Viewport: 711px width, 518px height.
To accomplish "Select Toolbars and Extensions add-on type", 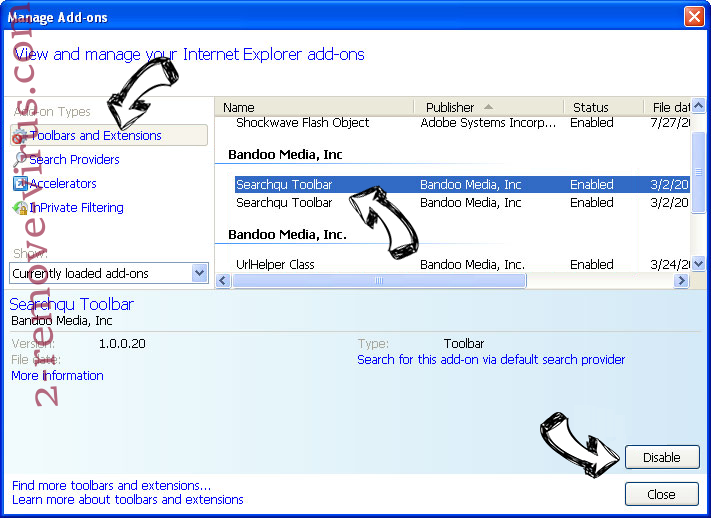I will point(109,136).
